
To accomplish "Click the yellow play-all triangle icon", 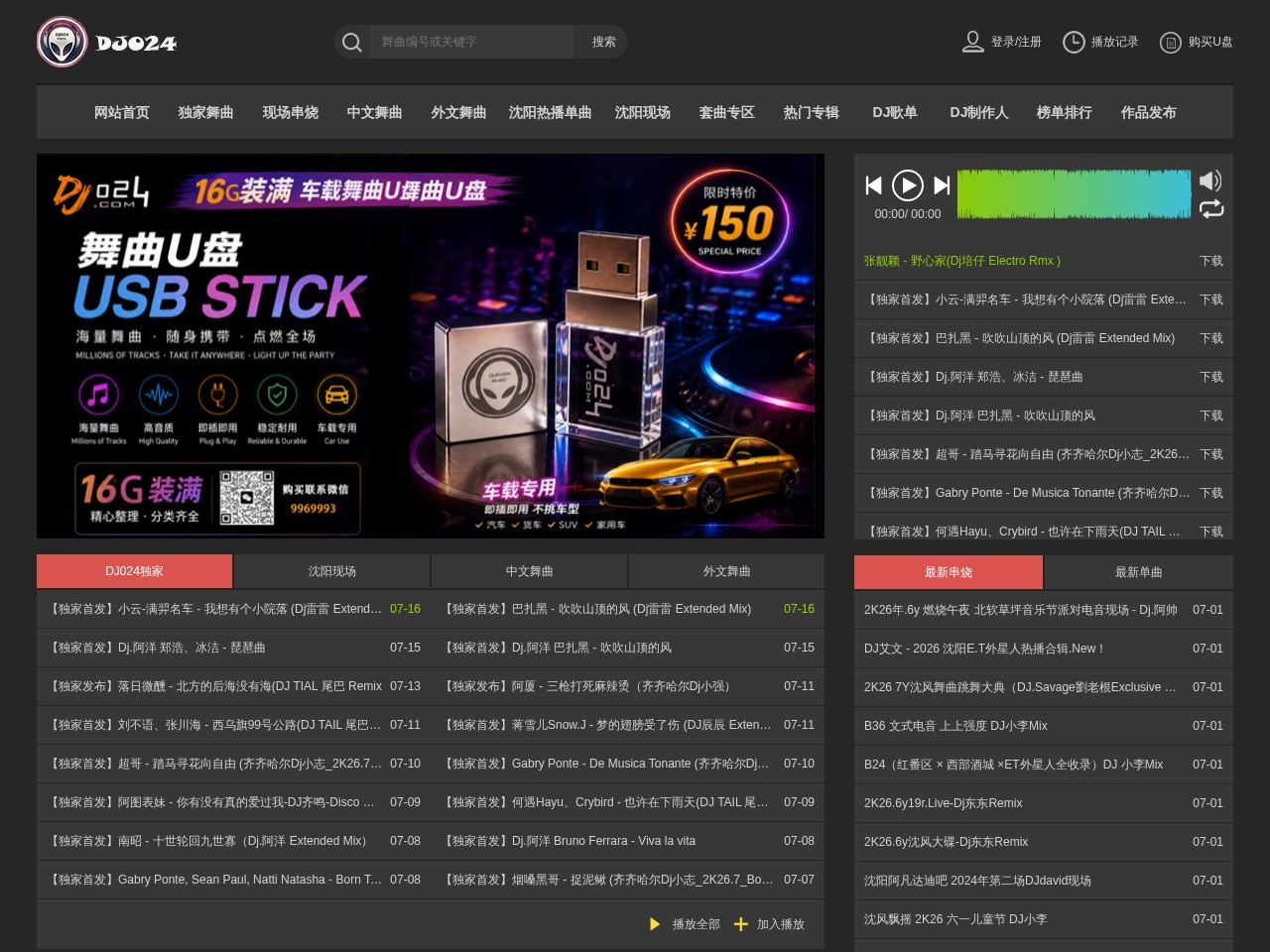I will 655,924.
